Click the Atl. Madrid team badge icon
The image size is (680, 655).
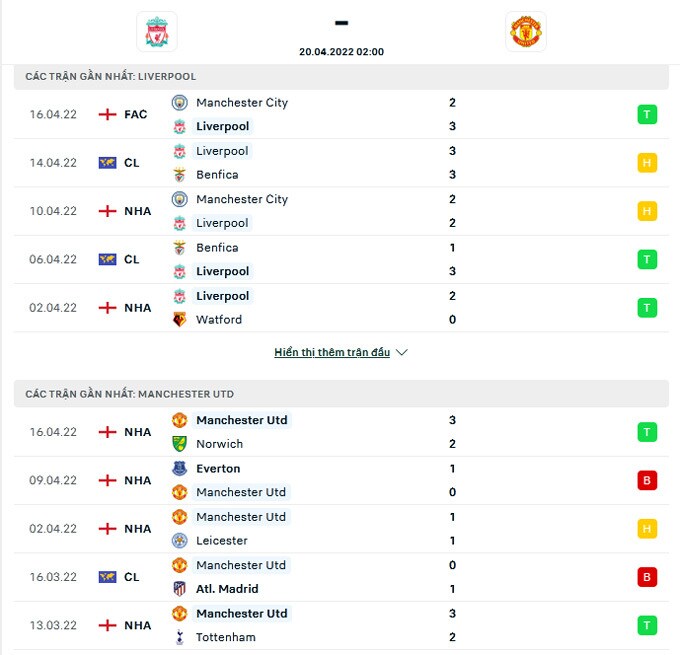click(x=179, y=589)
